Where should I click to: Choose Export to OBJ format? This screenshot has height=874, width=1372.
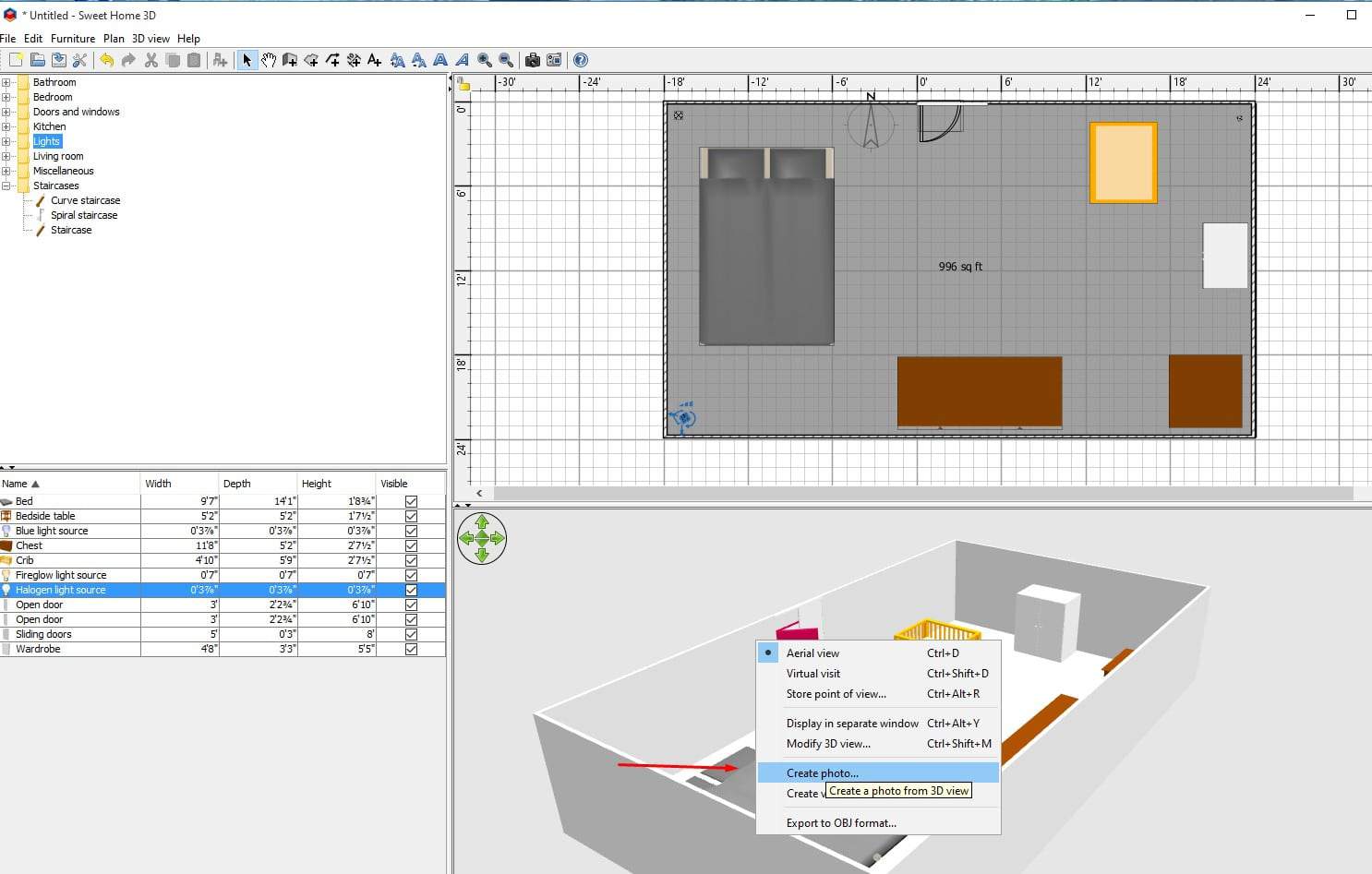pos(840,822)
